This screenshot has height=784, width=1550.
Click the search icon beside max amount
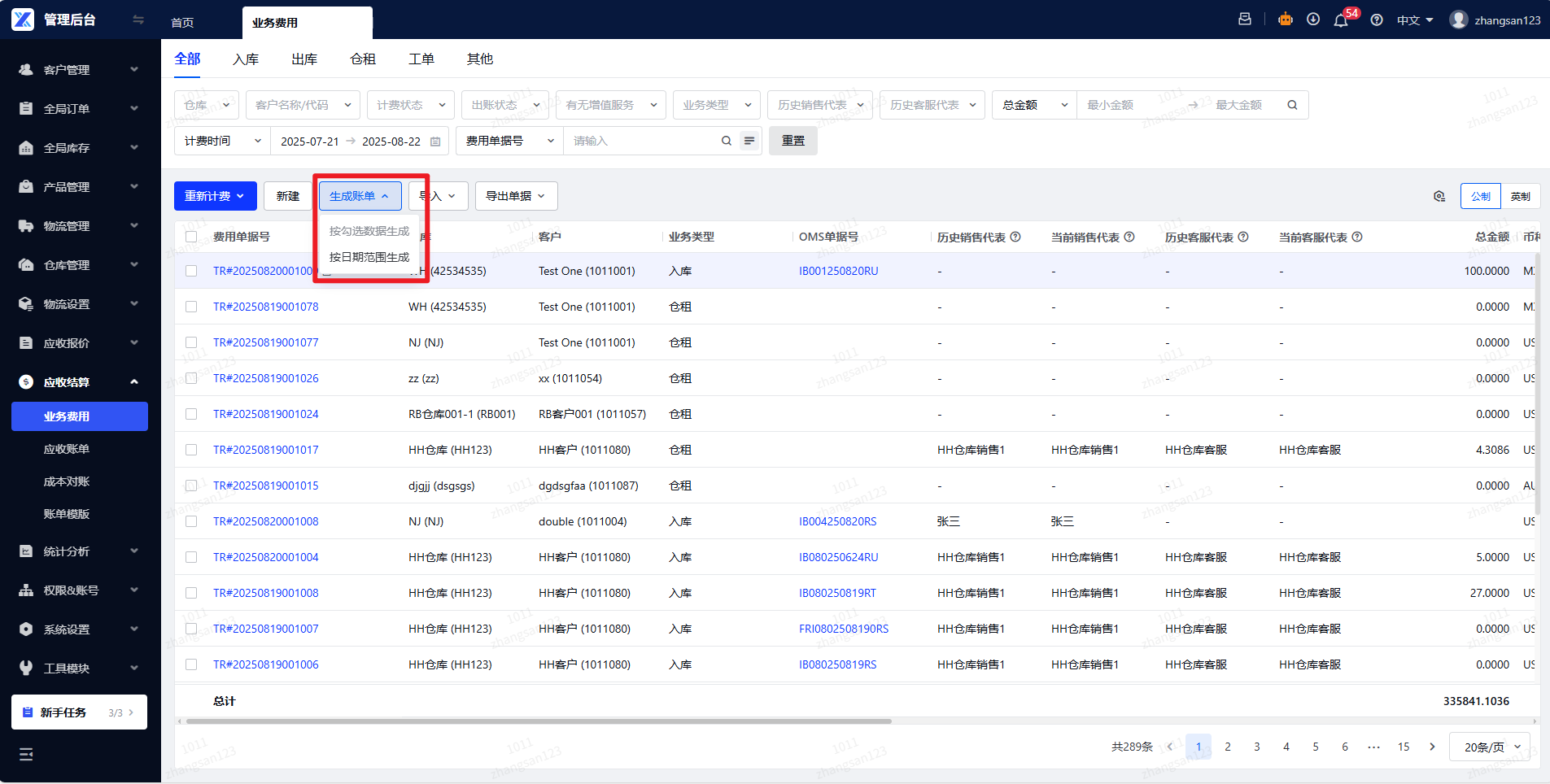point(1292,105)
